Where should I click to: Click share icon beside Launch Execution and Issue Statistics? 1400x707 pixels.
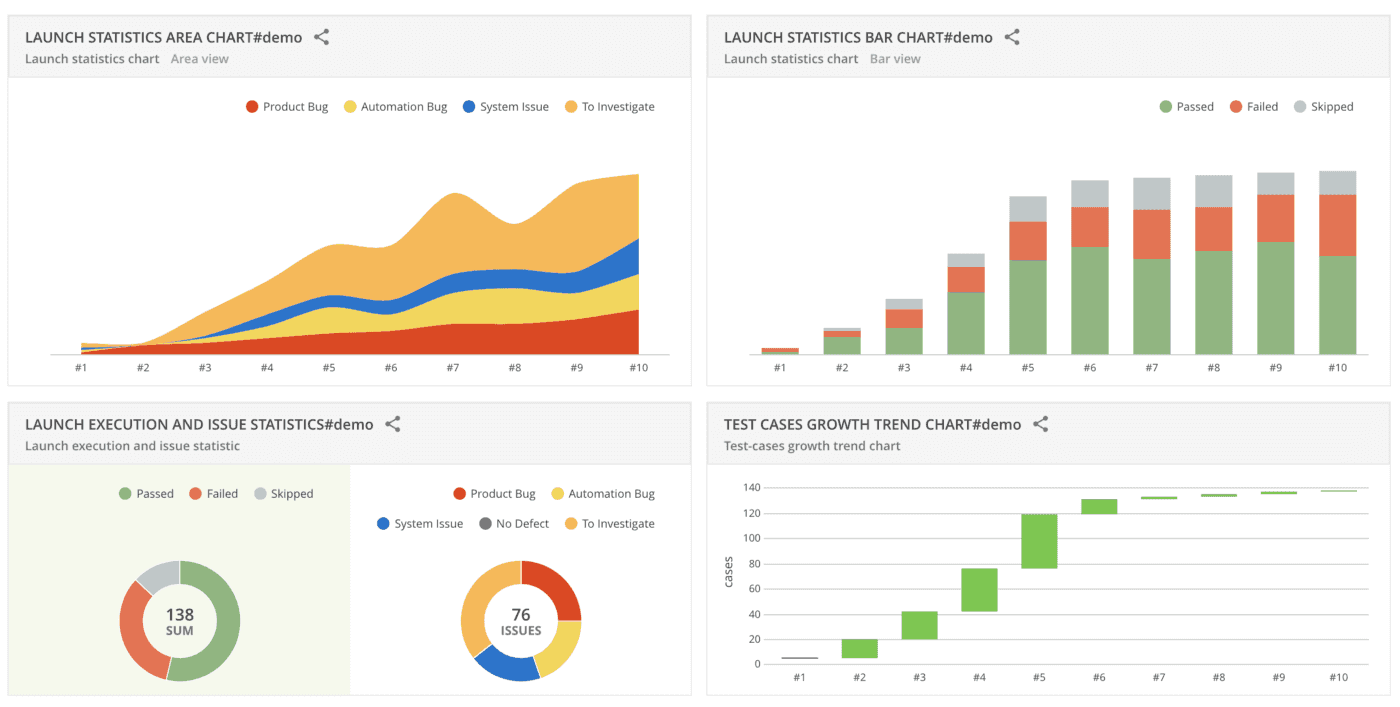pos(393,424)
